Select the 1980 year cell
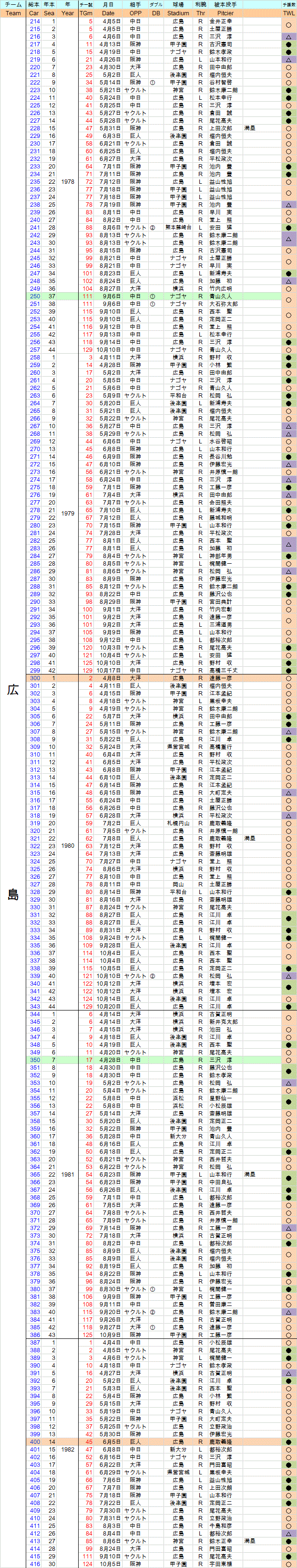 [67, 845]
